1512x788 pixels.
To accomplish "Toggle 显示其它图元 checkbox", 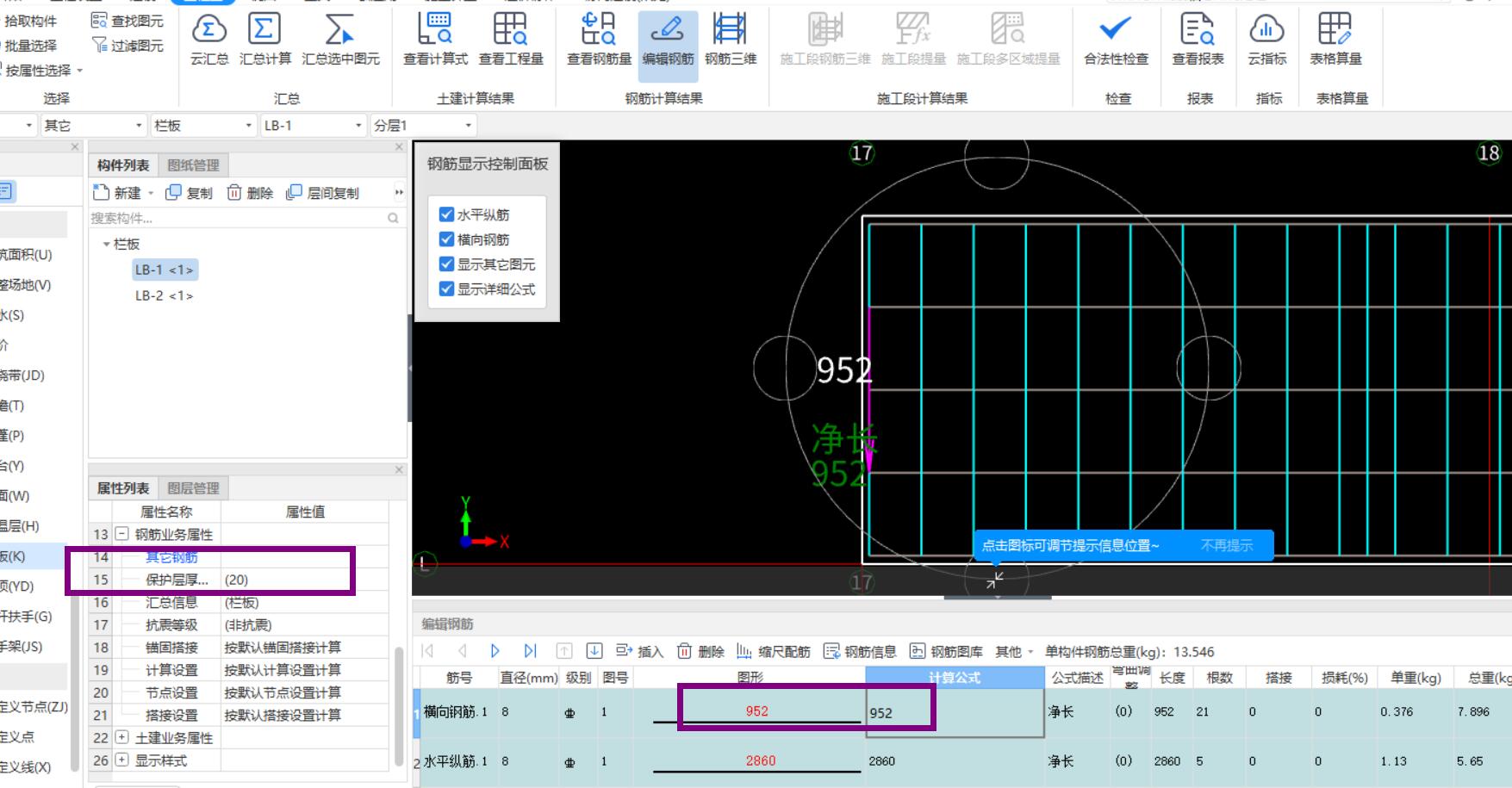I will [446, 264].
